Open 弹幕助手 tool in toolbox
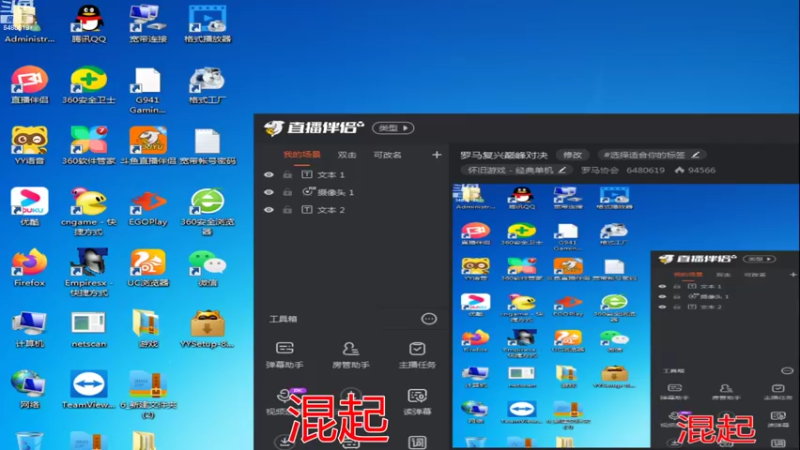Viewport: 800px width, 450px height. [285, 356]
